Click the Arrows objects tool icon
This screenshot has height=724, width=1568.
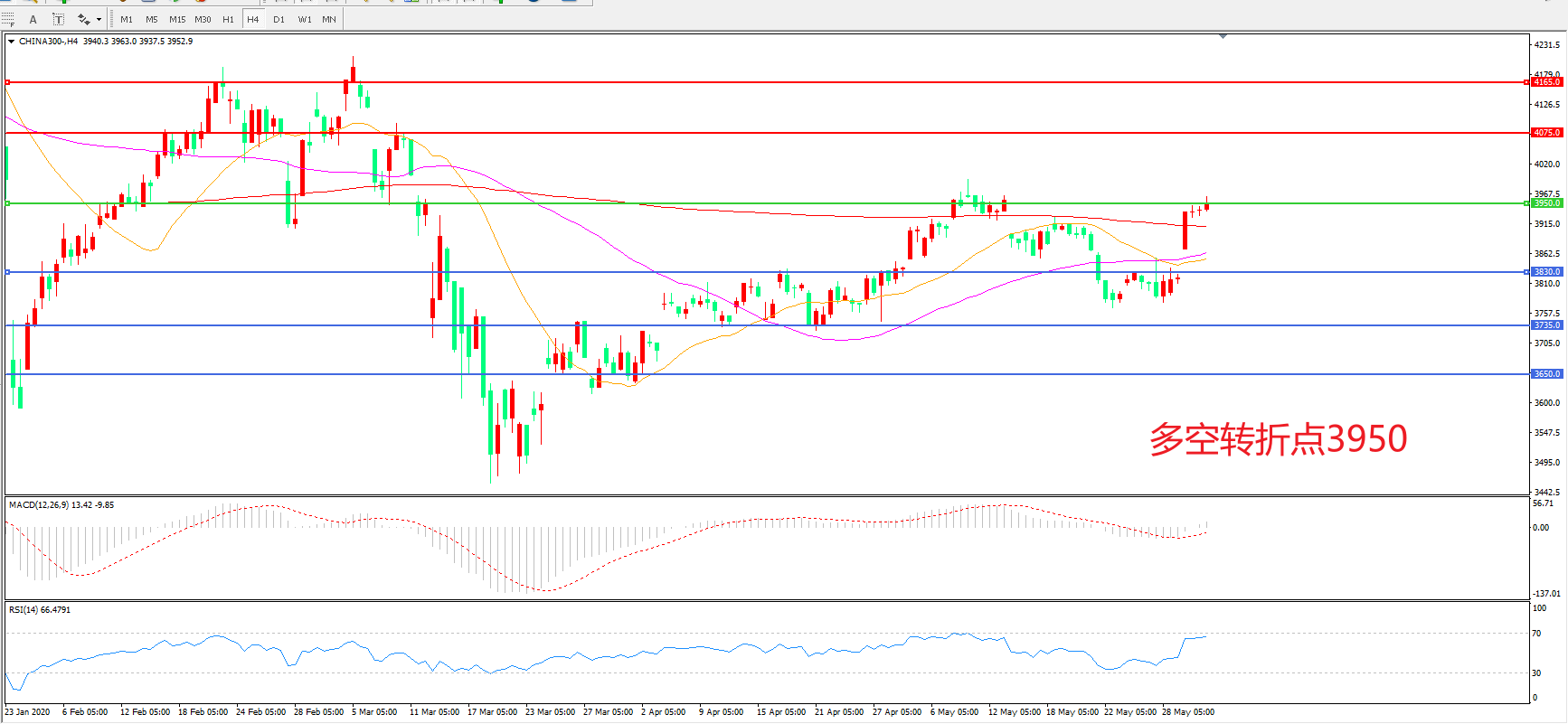[x=83, y=19]
